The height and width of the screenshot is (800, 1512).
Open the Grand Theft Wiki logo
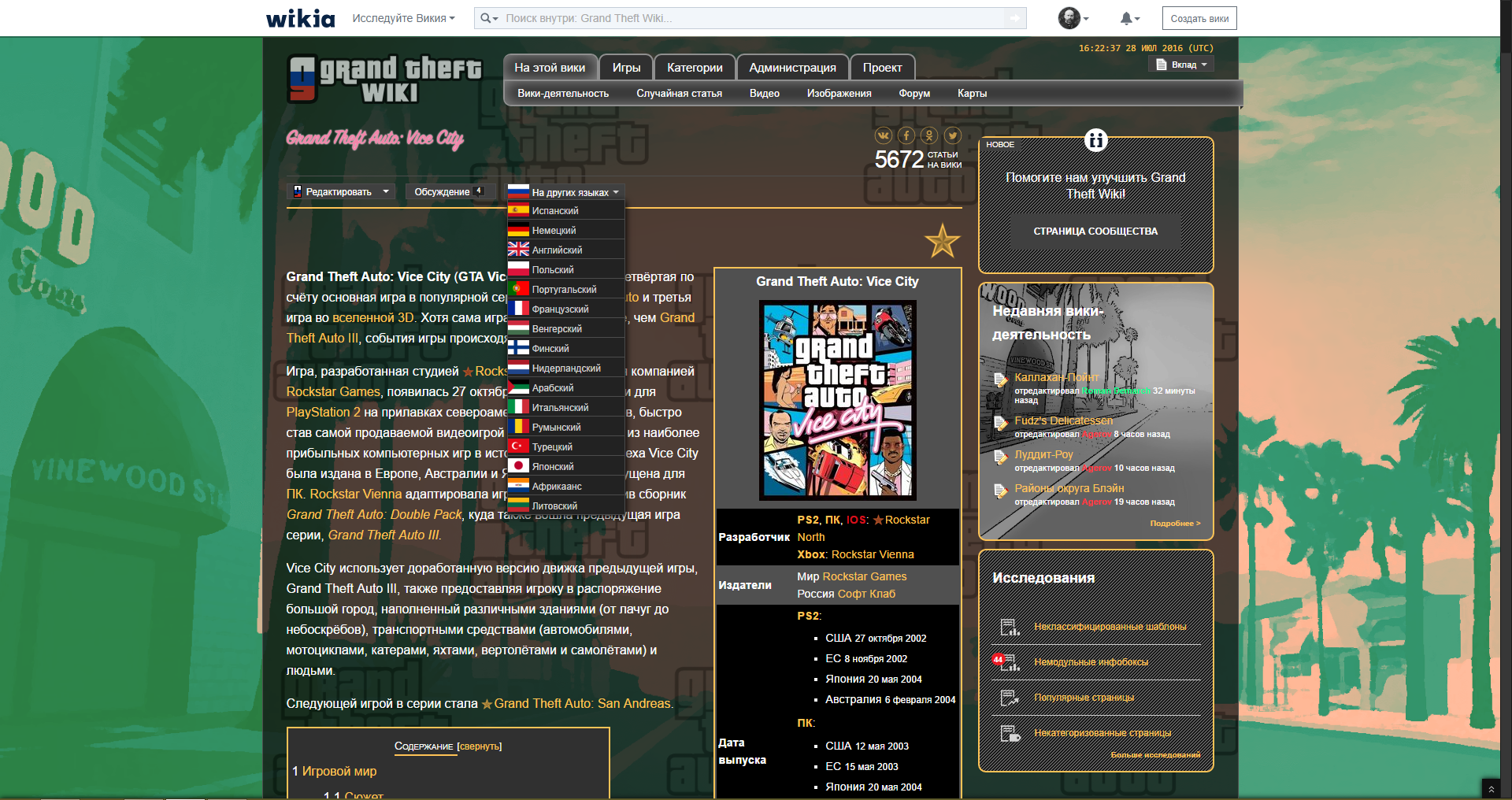click(384, 79)
